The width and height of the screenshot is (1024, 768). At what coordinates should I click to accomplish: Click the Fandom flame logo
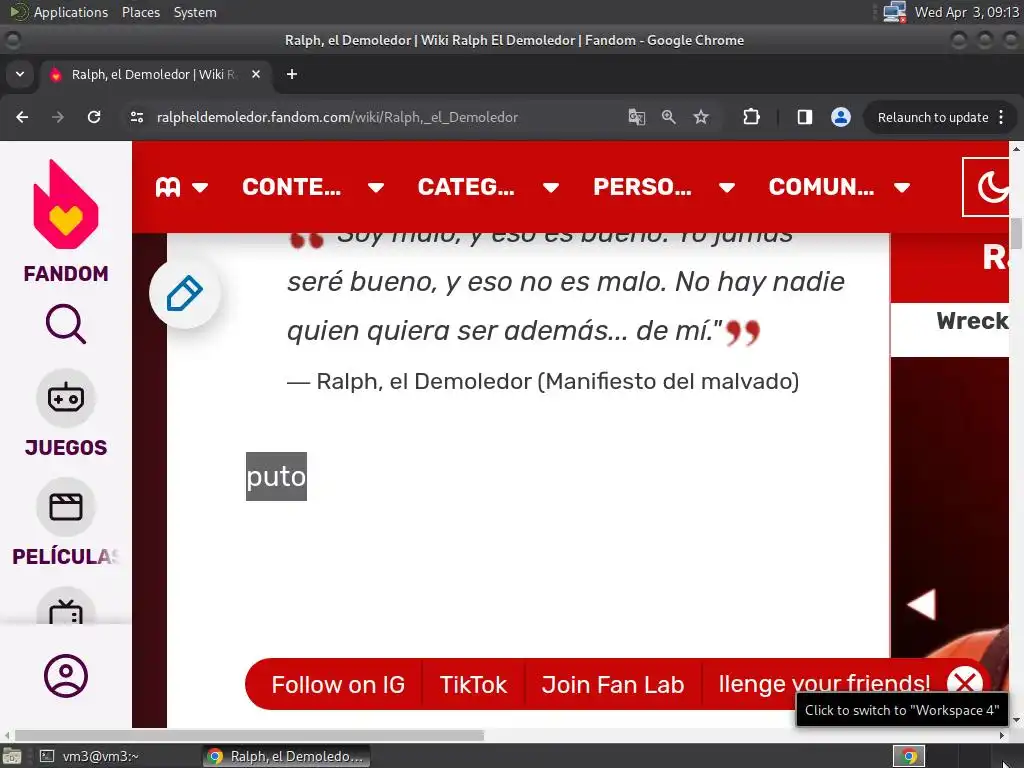65,205
